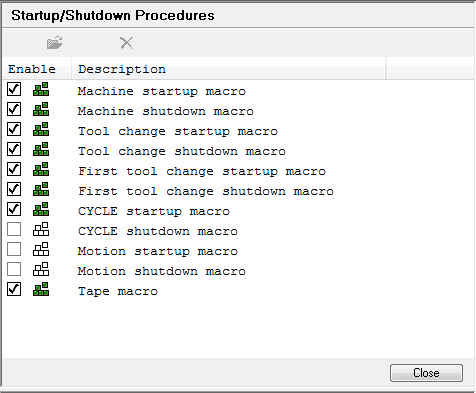The height and width of the screenshot is (393, 476).
Task: Click the CYCLE shutdown macro blocks icon
Action: tap(41, 229)
